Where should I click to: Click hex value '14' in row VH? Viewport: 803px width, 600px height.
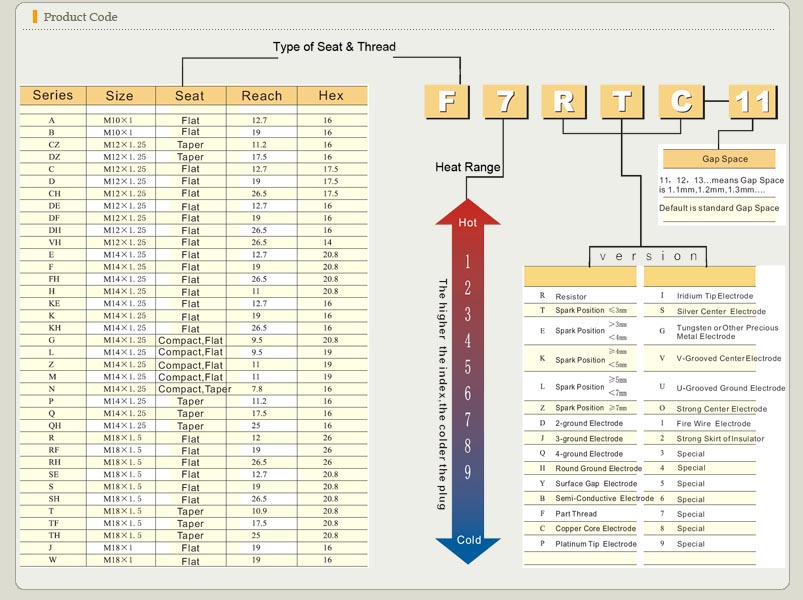tap(327, 242)
